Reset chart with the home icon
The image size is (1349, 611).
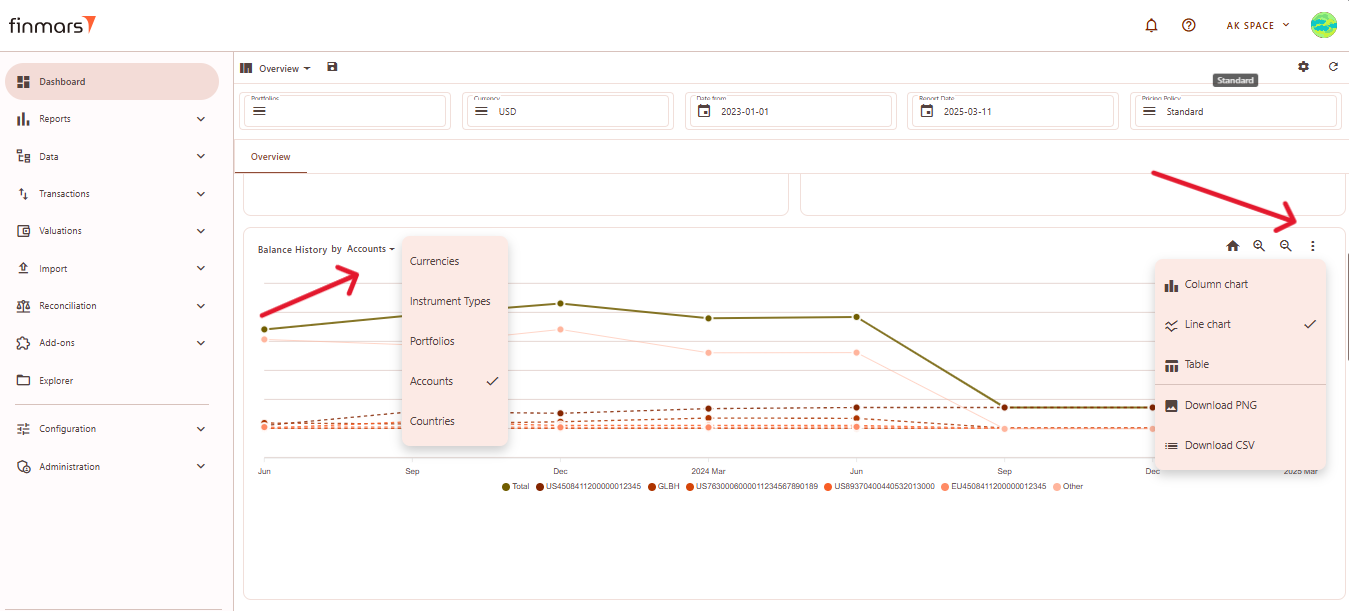pos(1232,246)
